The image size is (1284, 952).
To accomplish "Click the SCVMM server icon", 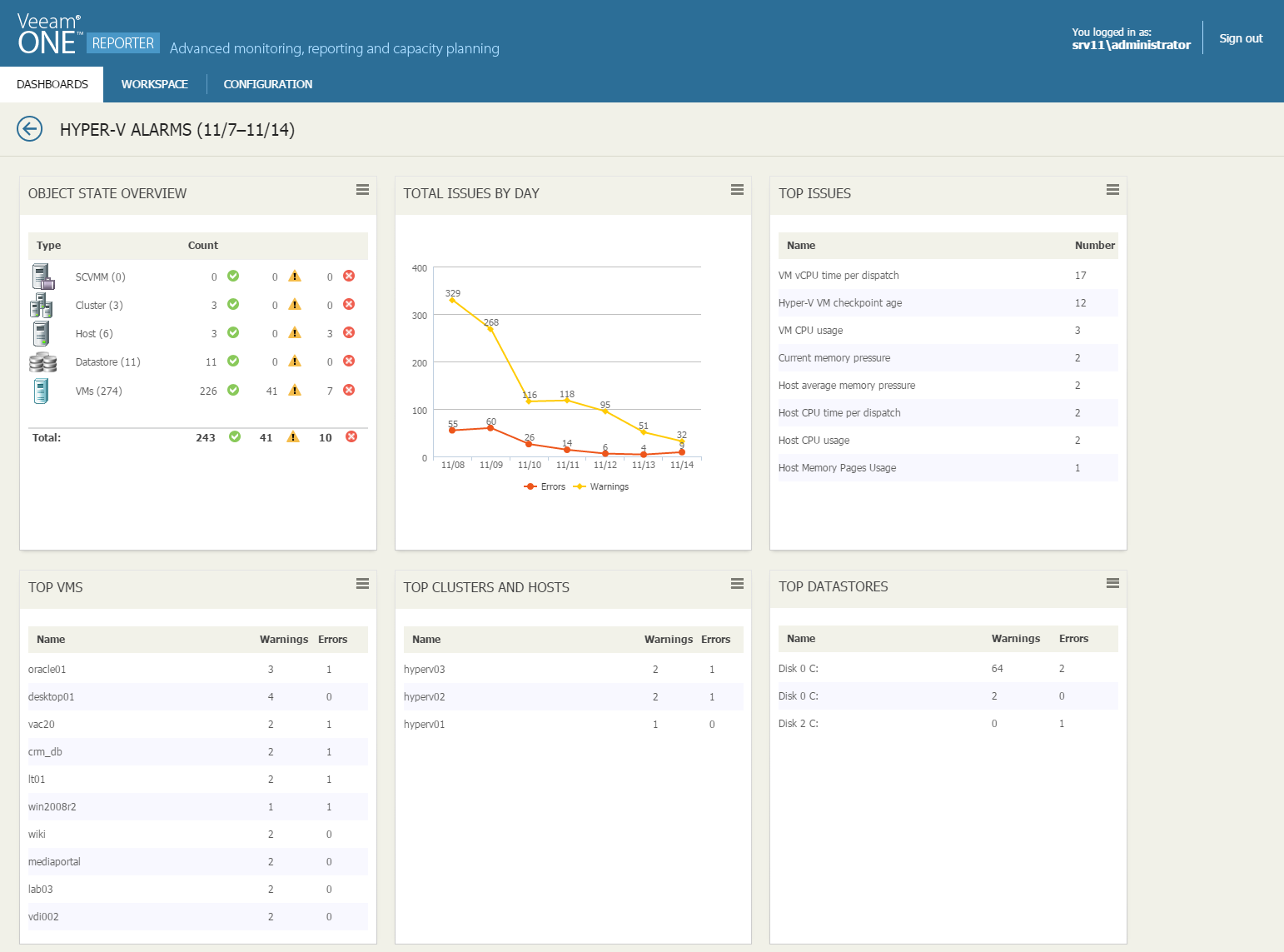I will click(42, 277).
